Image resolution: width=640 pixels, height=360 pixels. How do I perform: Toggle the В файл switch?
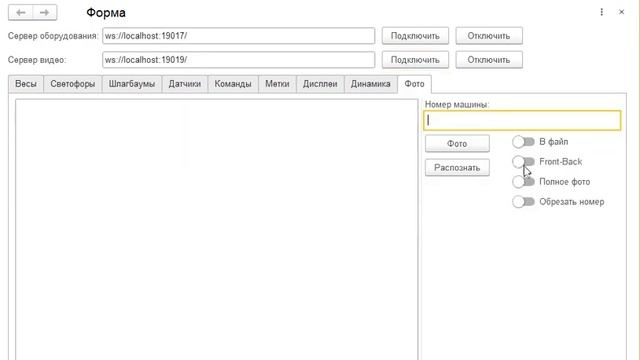pos(523,142)
